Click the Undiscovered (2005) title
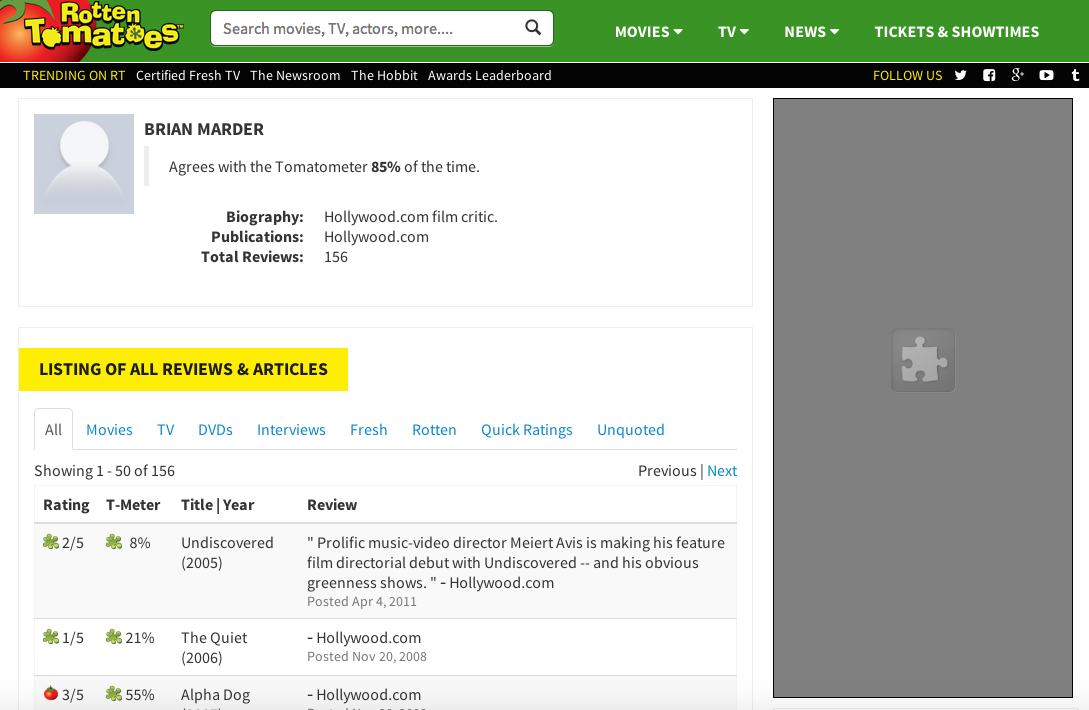This screenshot has width=1089, height=710. (227, 552)
